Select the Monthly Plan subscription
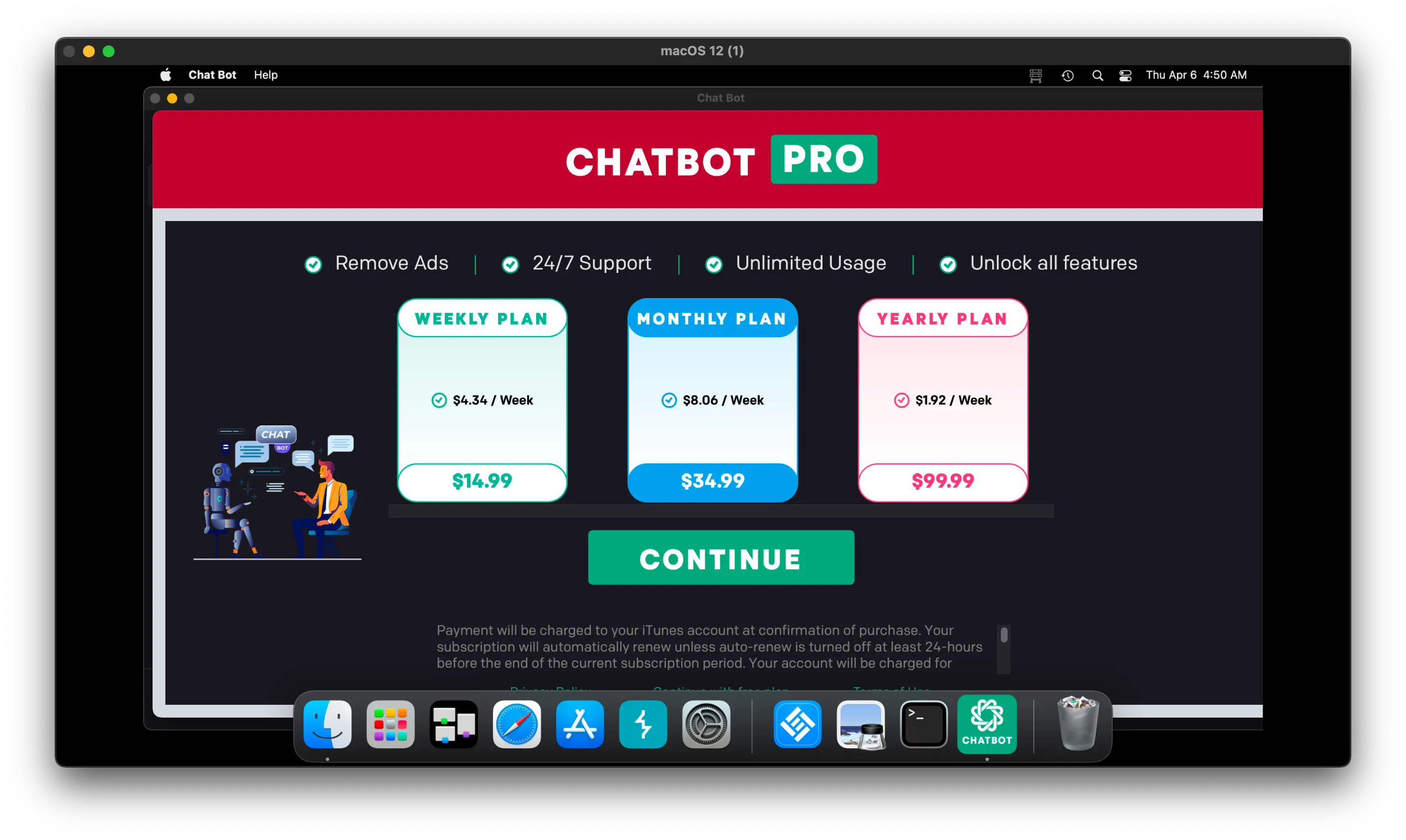The height and width of the screenshot is (840, 1406). tap(712, 400)
